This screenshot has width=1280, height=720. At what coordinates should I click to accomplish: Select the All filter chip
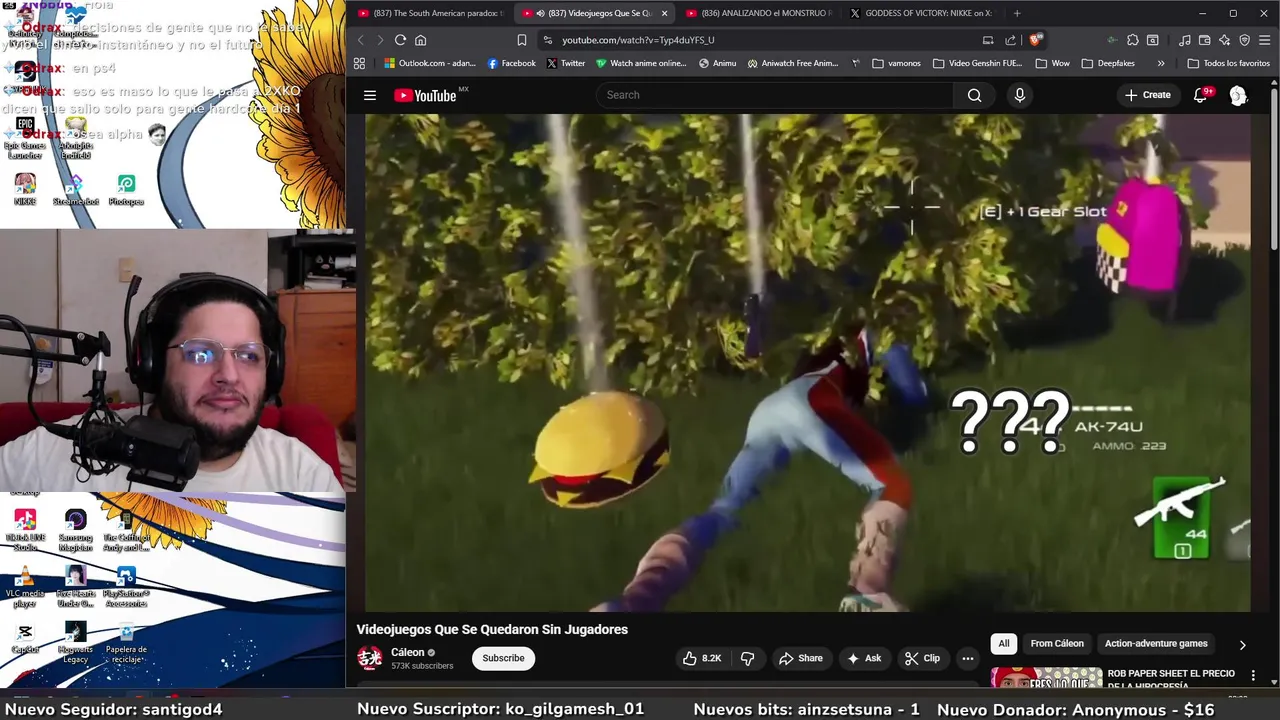pos(1003,644)
